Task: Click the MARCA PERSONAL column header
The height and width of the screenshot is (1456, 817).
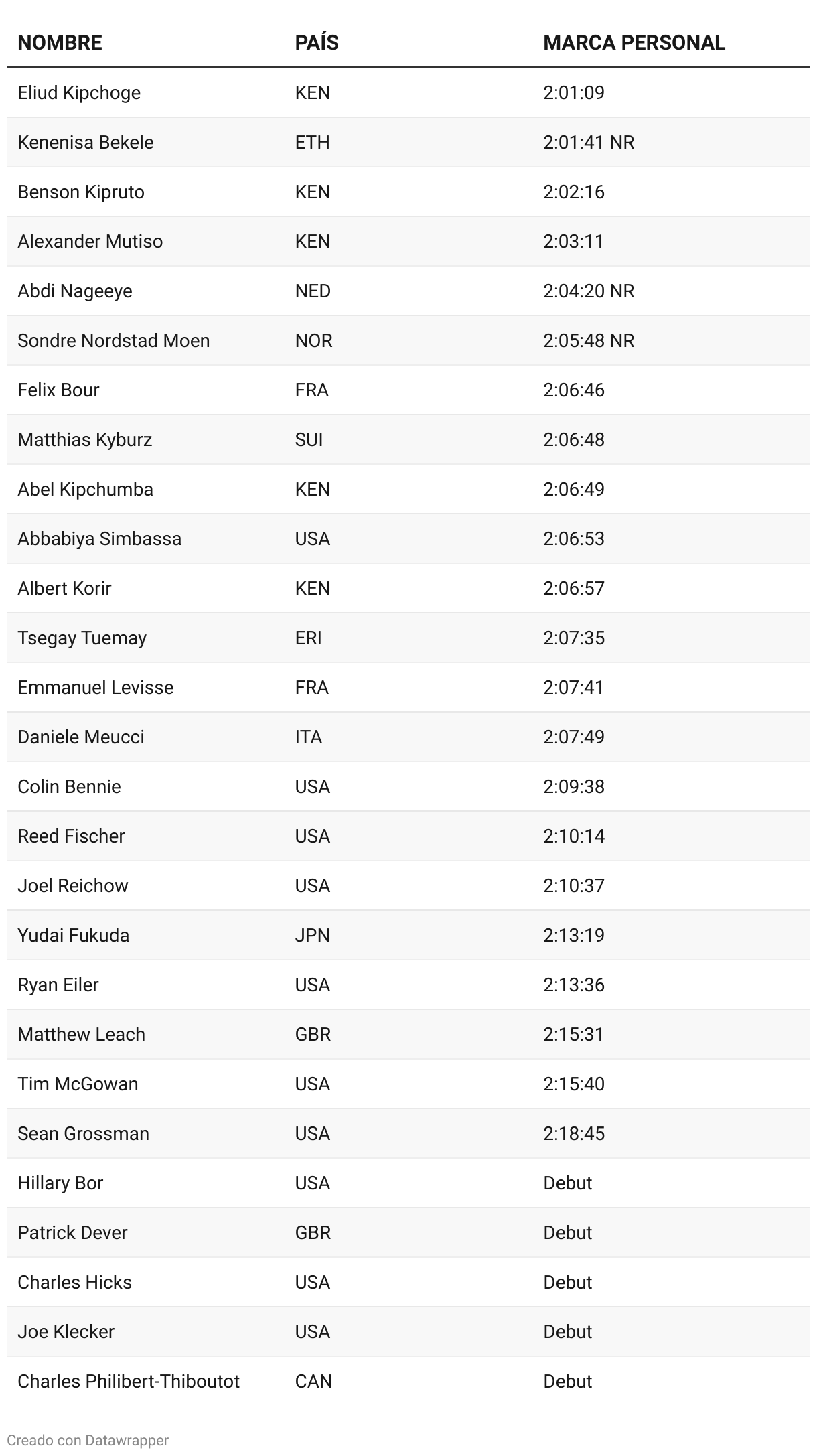Action: pyautogui.click(x=634, y=43)
